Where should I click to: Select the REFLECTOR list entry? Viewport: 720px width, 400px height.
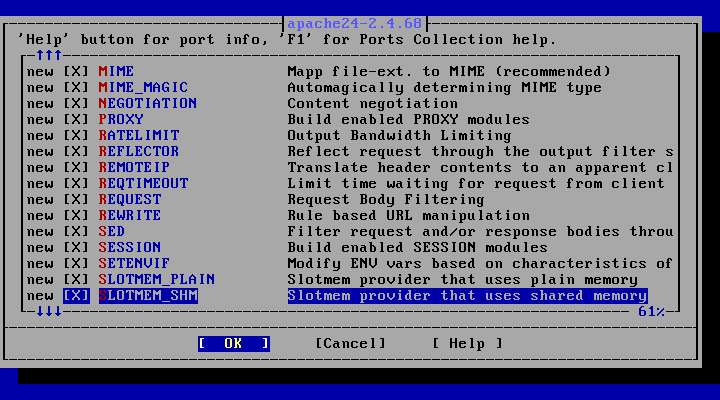[139, 152]
